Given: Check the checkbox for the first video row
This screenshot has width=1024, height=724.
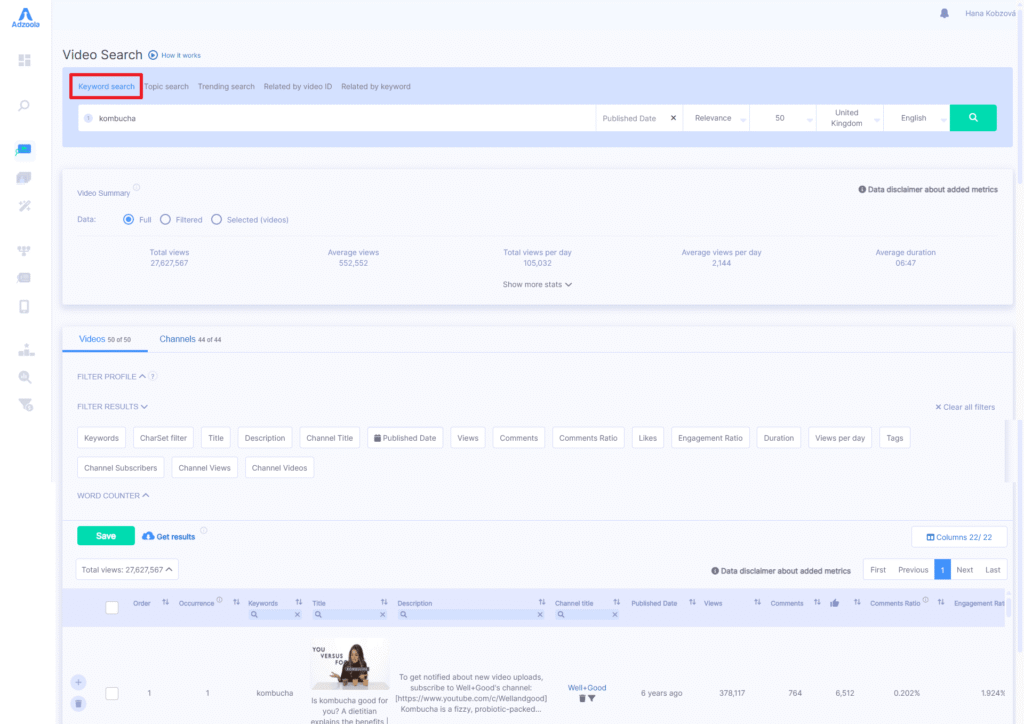Looking at the screenshot, I should coord(112,692).
